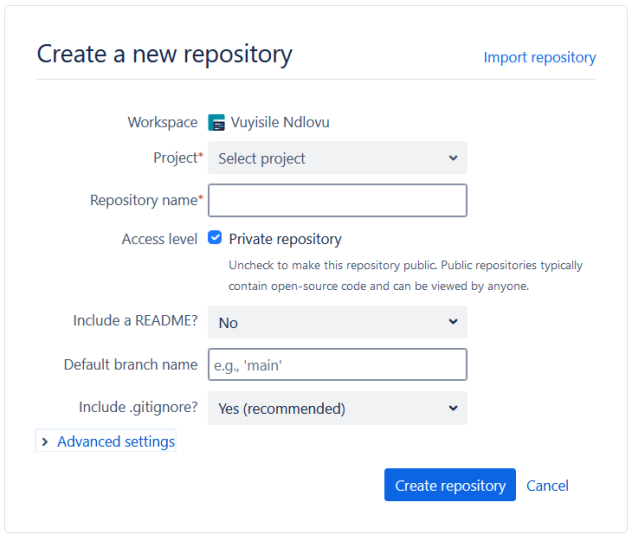Viewport: 632px width, 541px height.
Task: Click the Include a README? label
Action: pyautogui.click(x=135, y=320)
